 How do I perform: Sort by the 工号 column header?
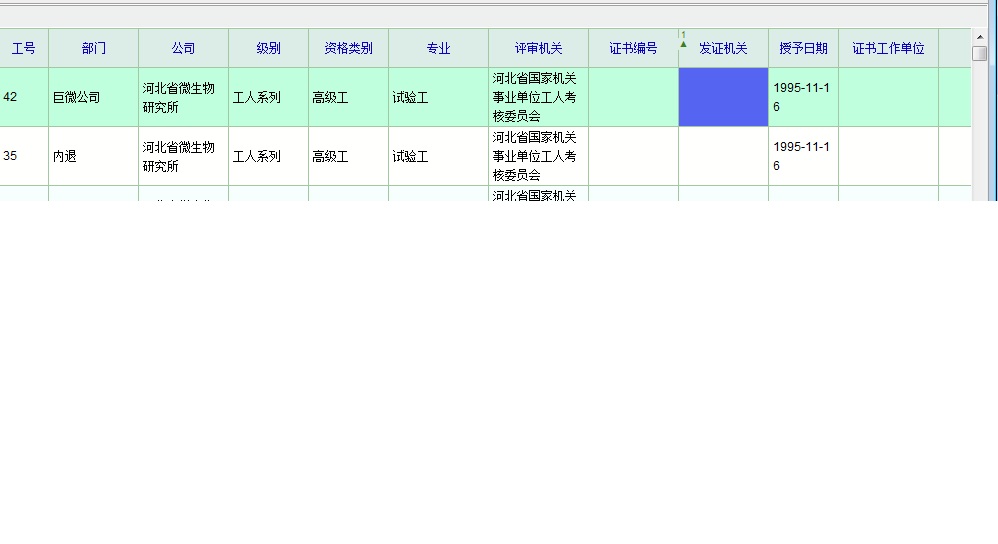tap(23, 48)
